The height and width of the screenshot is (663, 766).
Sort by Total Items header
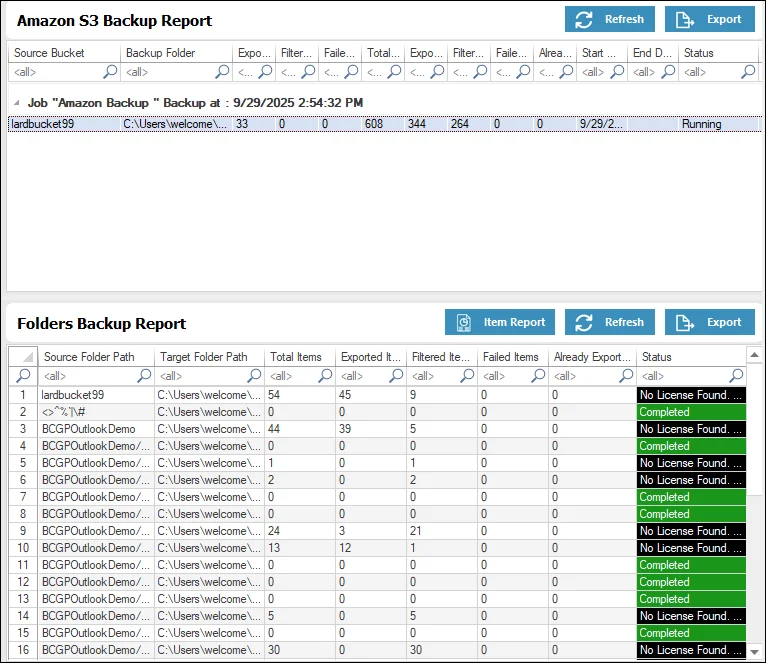pos(300,357)
